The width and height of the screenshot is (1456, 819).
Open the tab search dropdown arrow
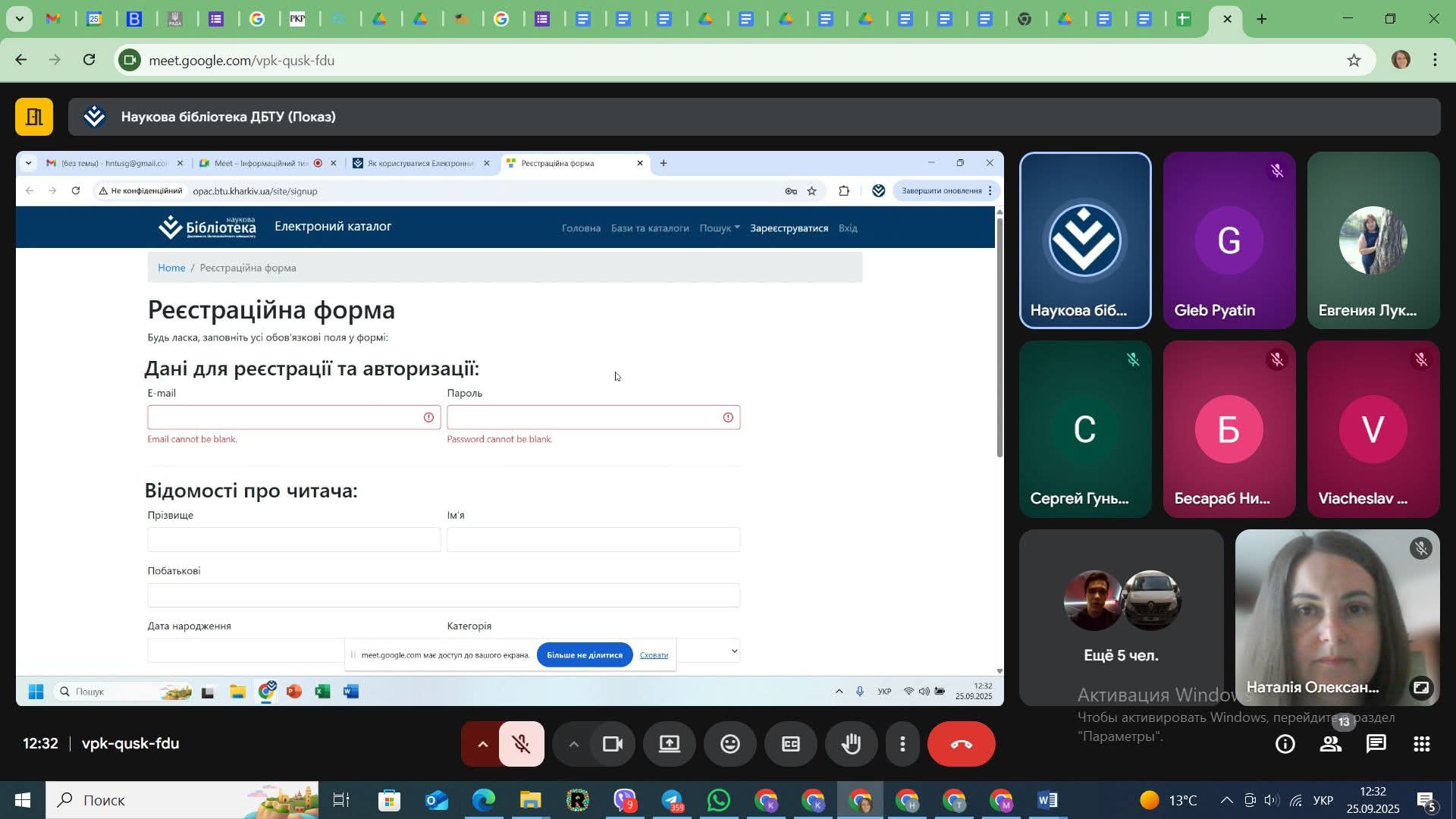pyautogui.click(x=18, y=18)
